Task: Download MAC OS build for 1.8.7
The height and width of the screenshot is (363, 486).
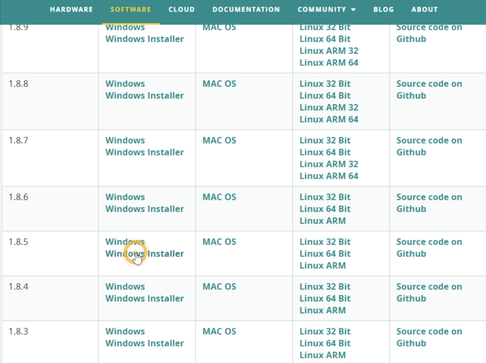Action: pos(219,140)
